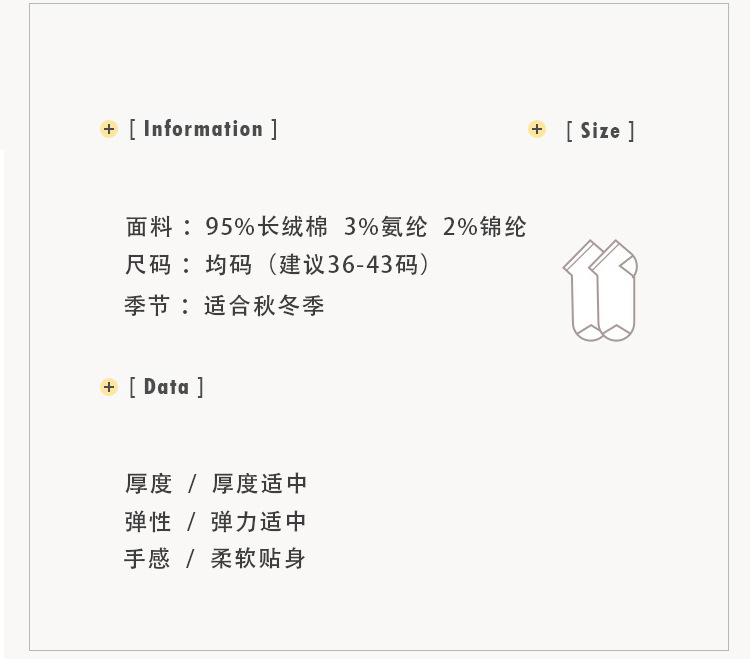
Task: Click the 手感 label
Action: [x=147, y=559]
